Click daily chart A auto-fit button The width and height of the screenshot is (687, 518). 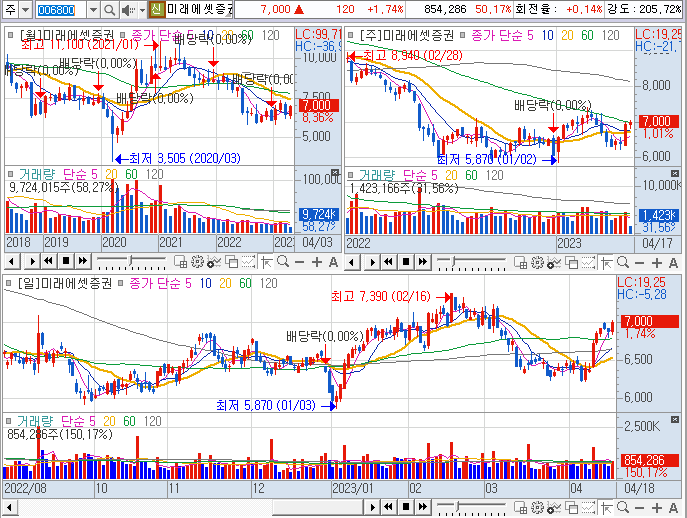(x=673, y=507)
